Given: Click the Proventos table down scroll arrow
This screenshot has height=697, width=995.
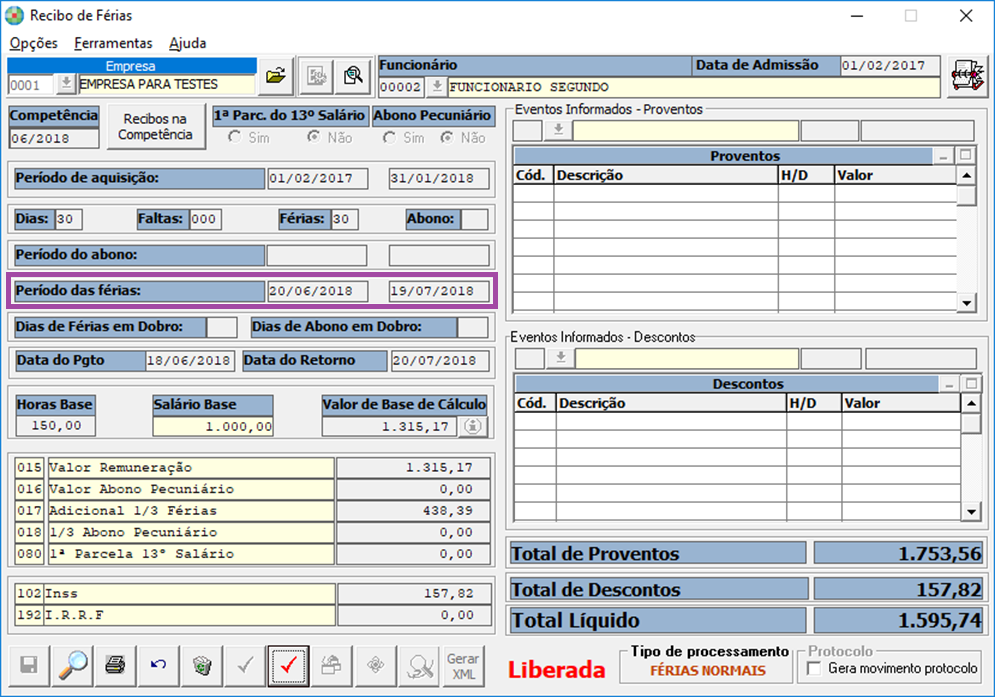Looking at the screenshot, I should [x=966, y=303].
